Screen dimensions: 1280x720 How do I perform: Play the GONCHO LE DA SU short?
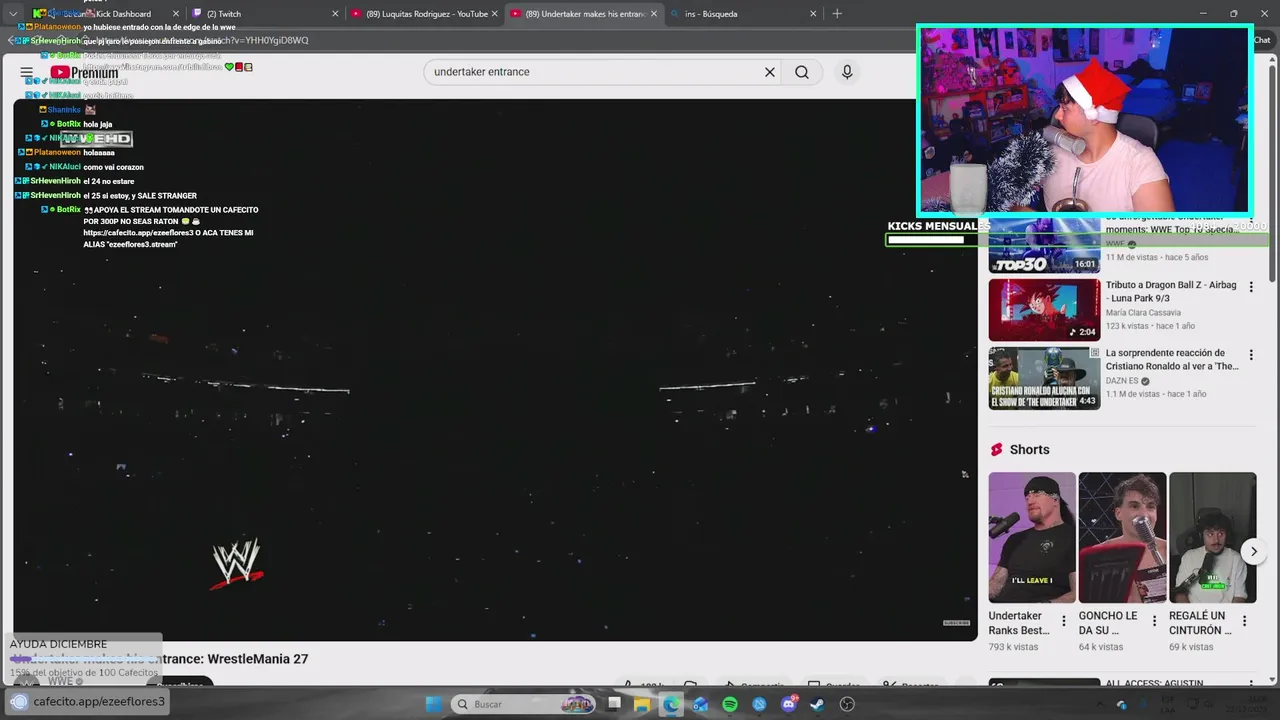1122,538
